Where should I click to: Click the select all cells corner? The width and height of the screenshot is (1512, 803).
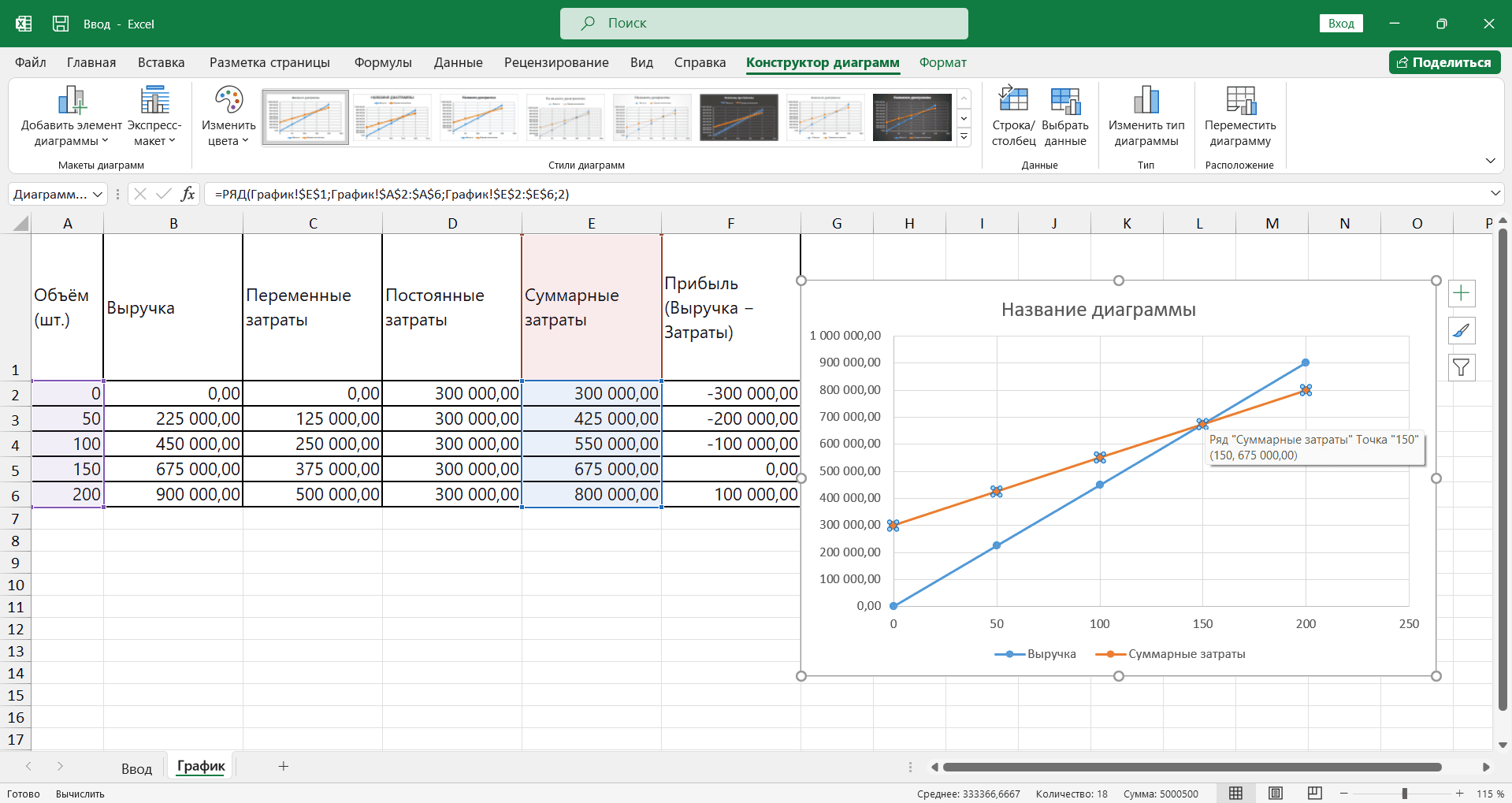click(x=20, y=224)
